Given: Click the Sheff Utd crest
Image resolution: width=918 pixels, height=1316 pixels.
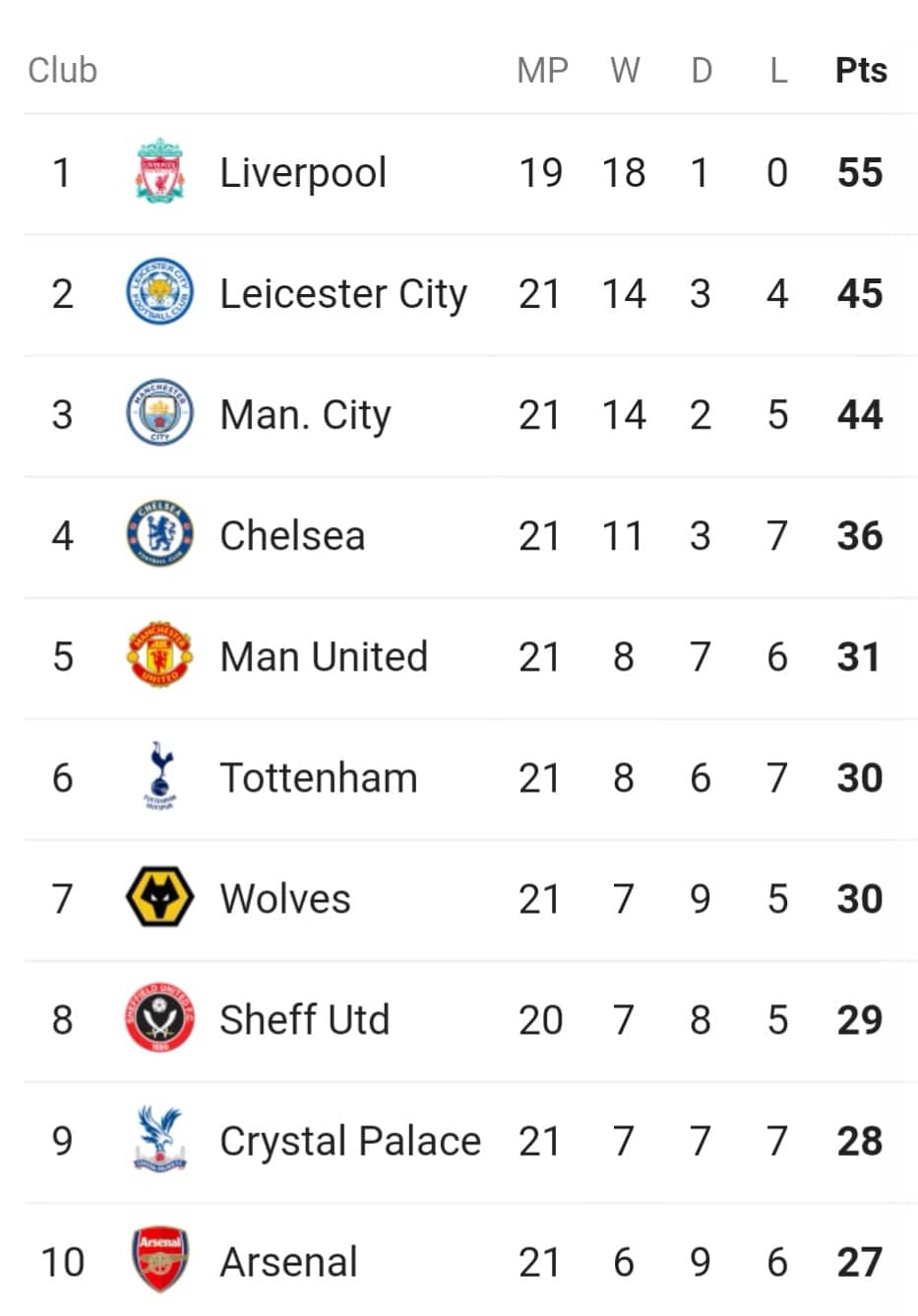Looking at the screenshot, I should (x=159, y=1018).
